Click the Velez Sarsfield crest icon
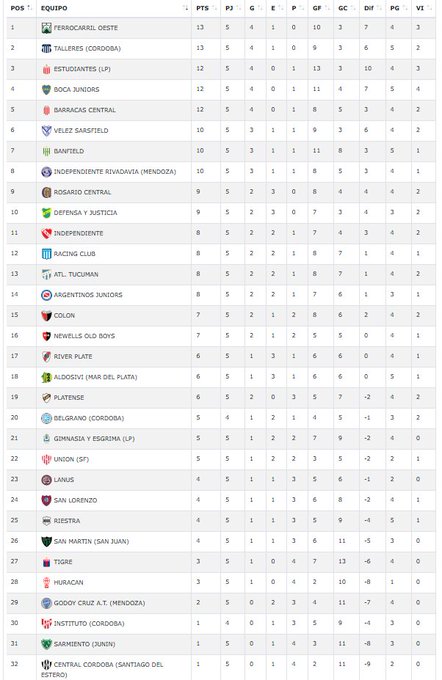Image resolution: width=442 pixels, height=680 pixels. click(x=46, y=131)
